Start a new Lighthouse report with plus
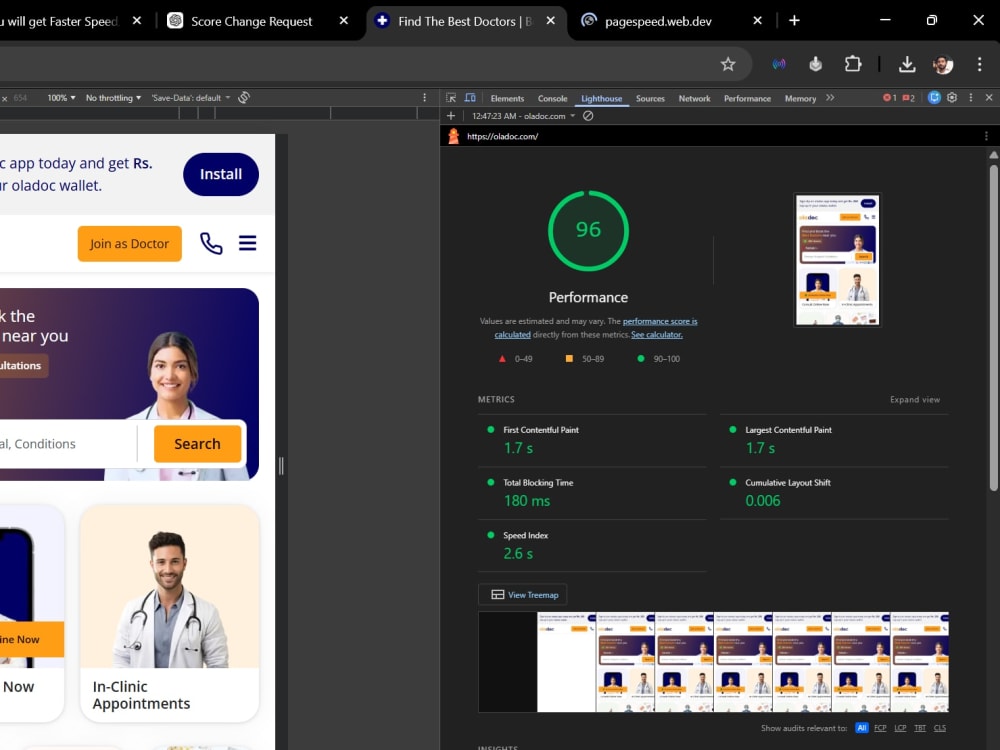 (x=451, y=115)
